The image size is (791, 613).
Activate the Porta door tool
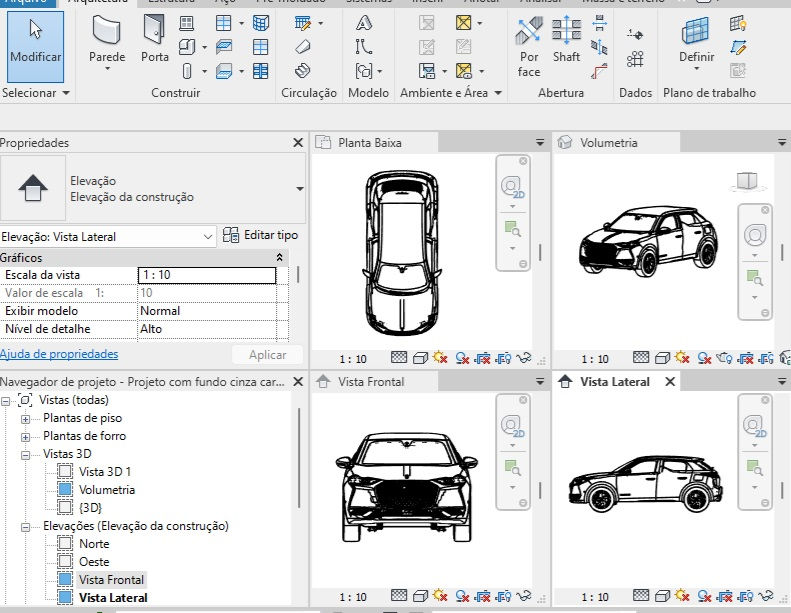coord(154,39)
